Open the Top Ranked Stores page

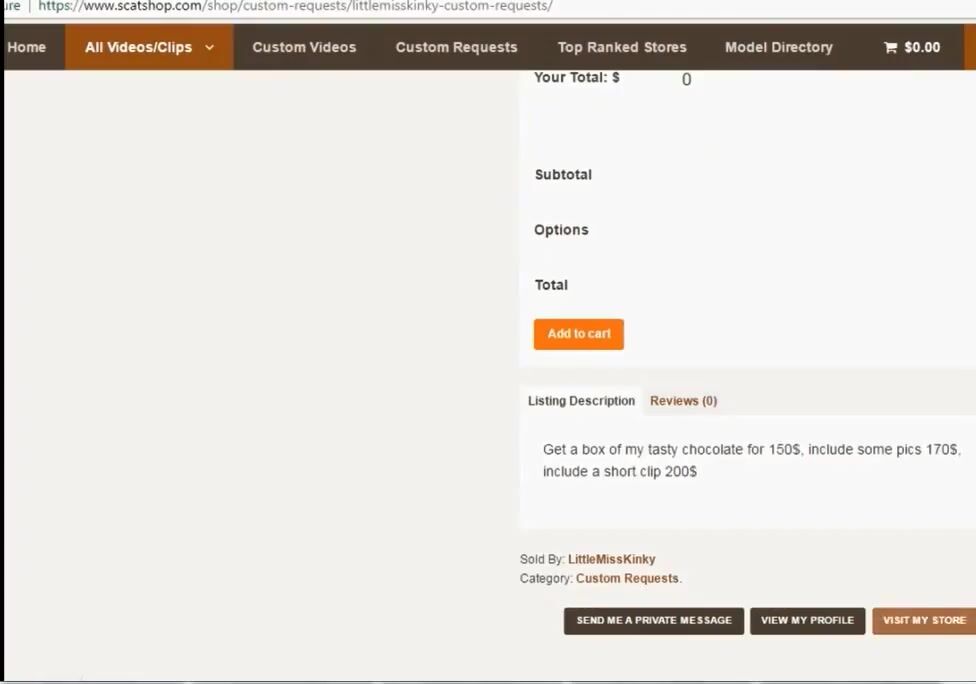(622, 47)
